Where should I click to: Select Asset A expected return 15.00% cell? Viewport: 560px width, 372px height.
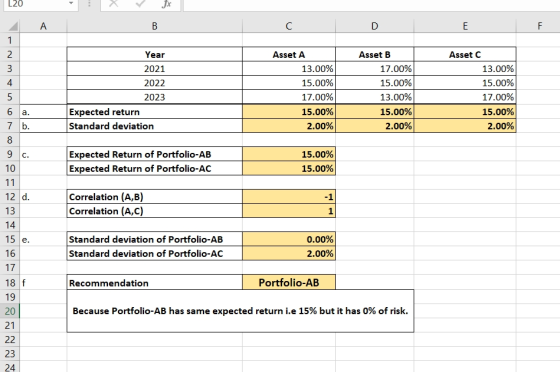tap(289, 111)
